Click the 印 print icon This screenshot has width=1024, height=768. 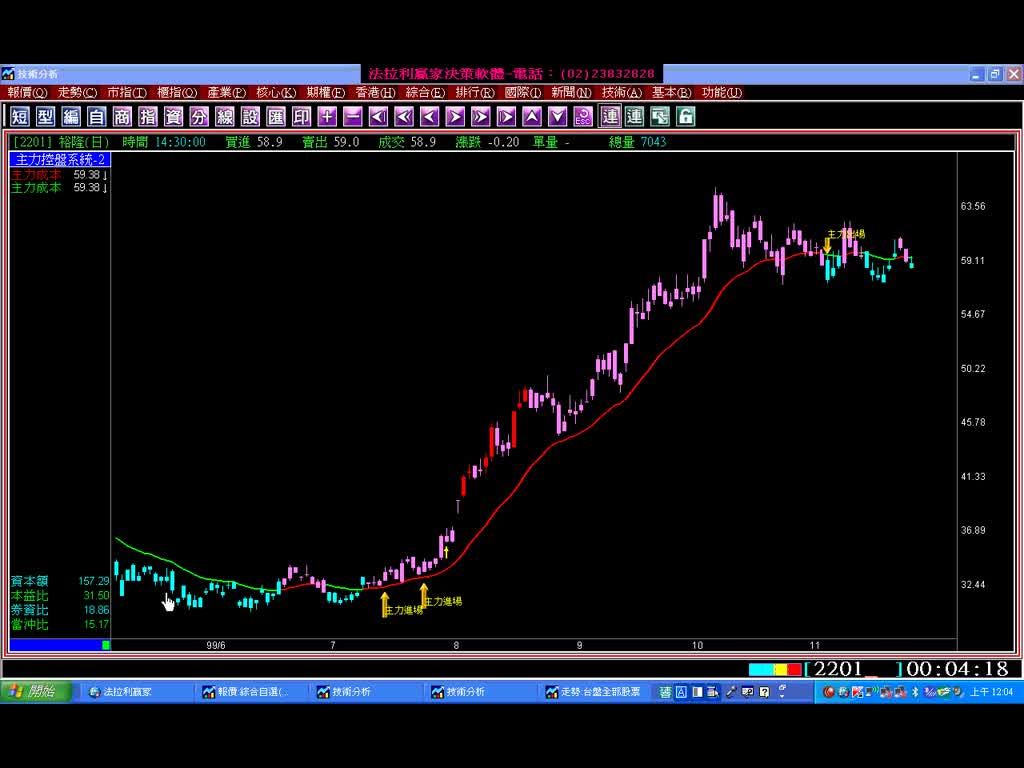click(301, 117)
